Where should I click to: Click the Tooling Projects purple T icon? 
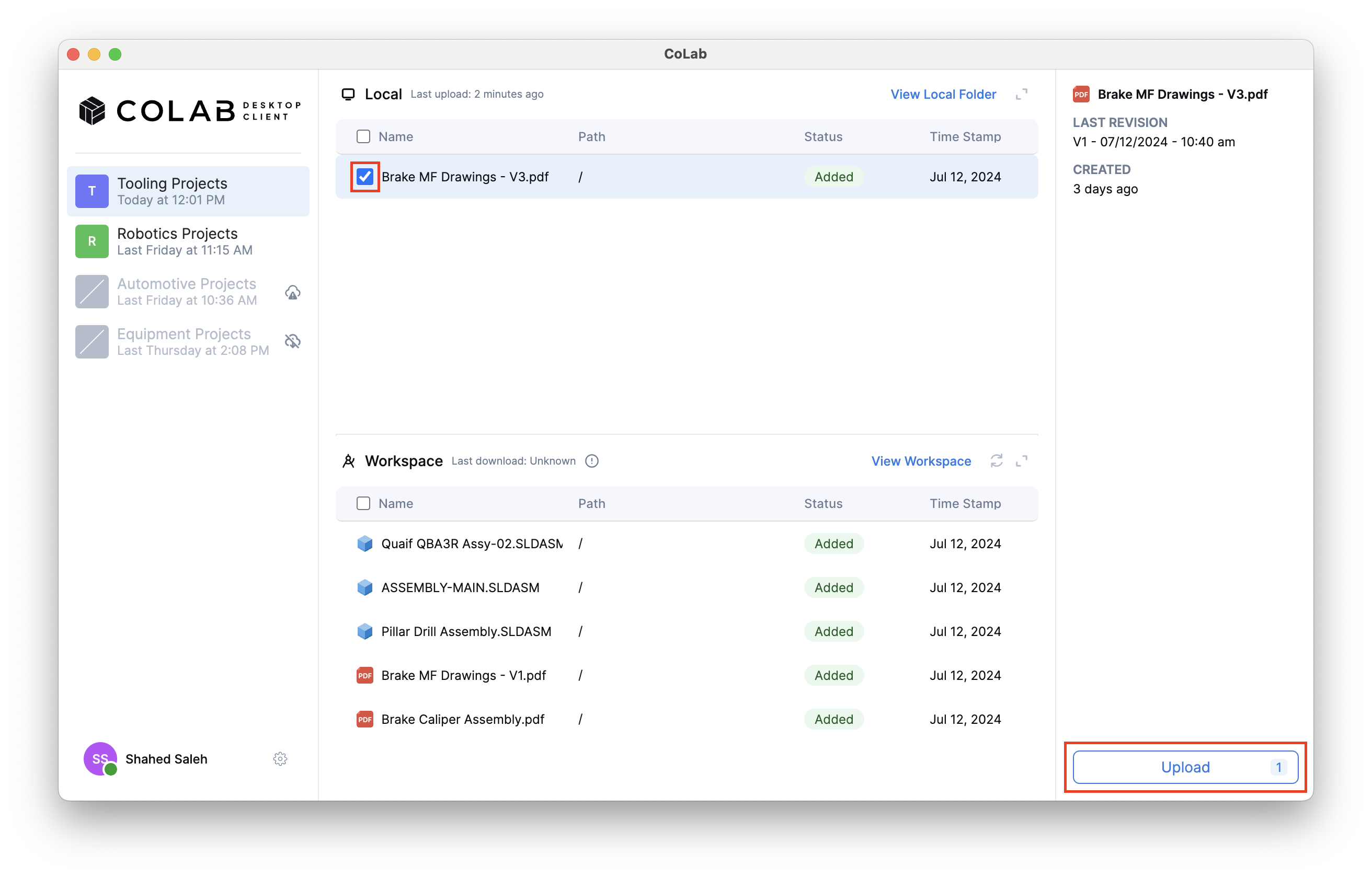pos(92,191)
